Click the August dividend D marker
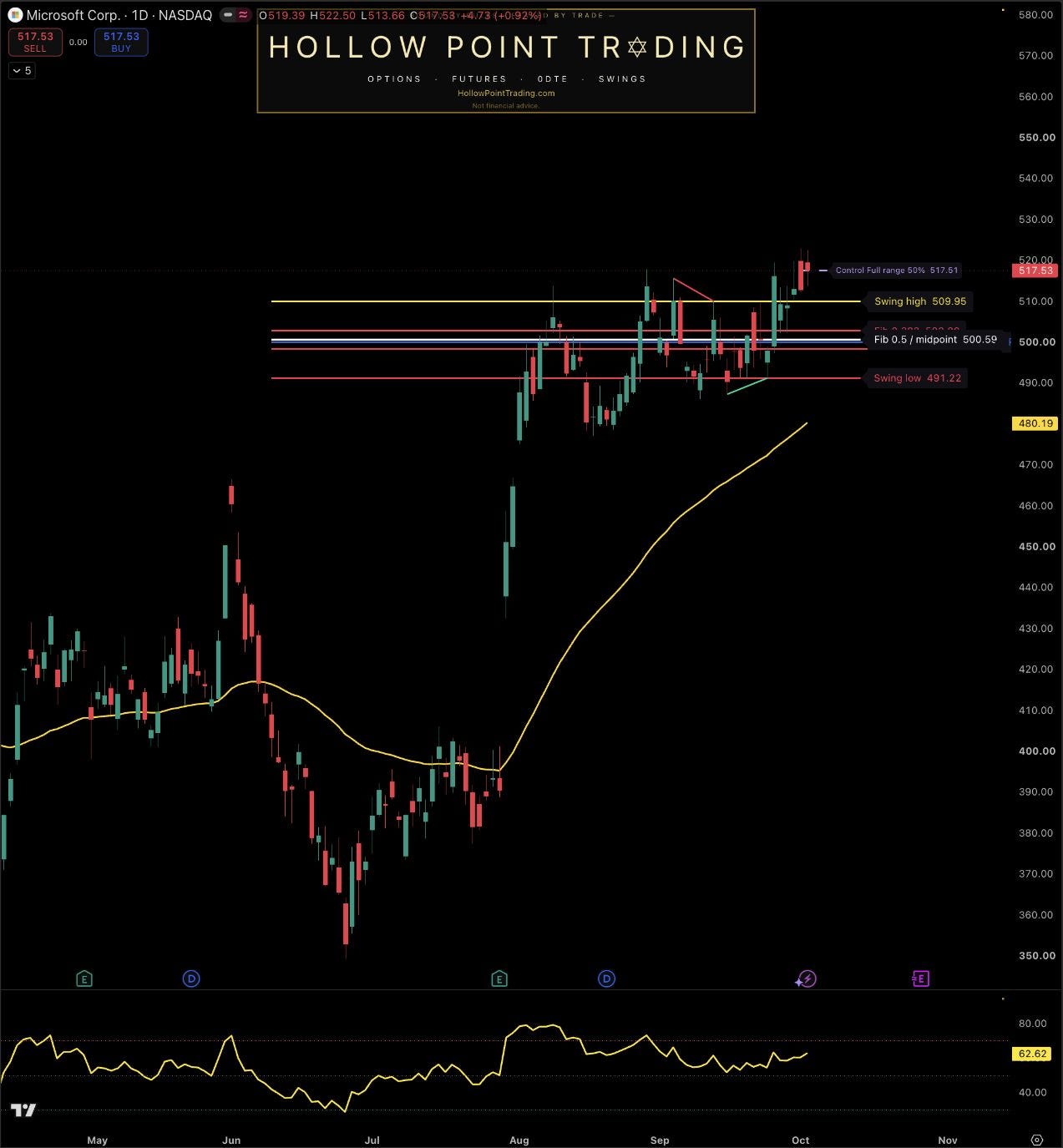 (607, 979)
